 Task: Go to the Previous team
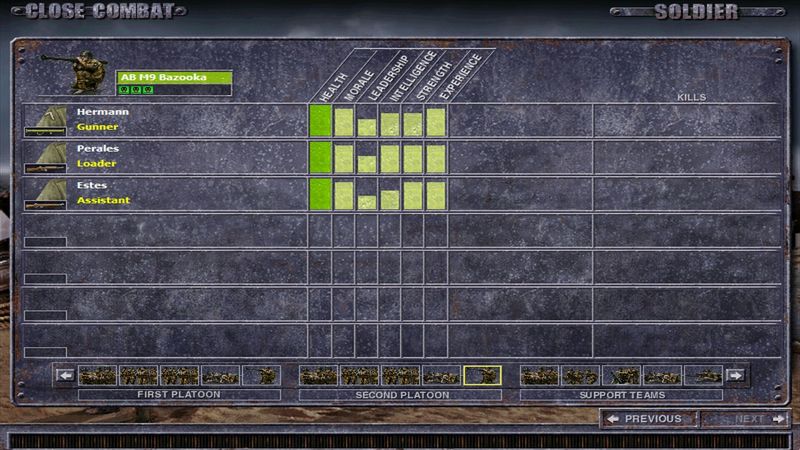[x=647, y=419]
